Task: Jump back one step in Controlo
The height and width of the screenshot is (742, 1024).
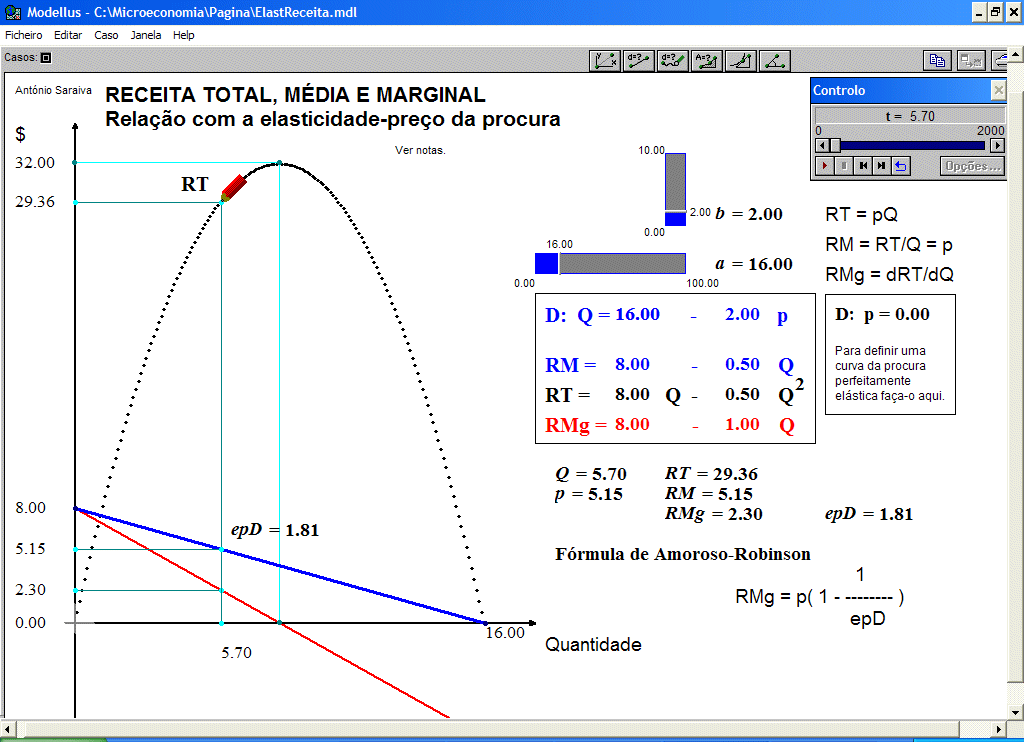Action: coord(863,166)
